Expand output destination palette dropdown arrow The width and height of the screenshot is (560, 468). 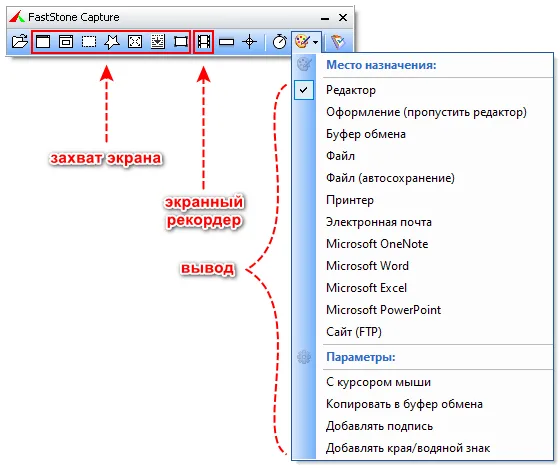(x=315, y=42)
